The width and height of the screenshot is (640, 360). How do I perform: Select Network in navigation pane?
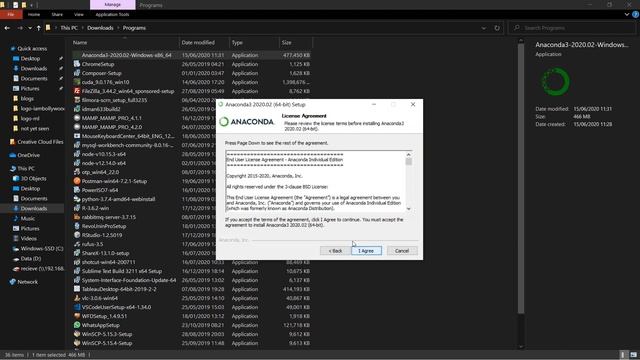tap(27, 282)
